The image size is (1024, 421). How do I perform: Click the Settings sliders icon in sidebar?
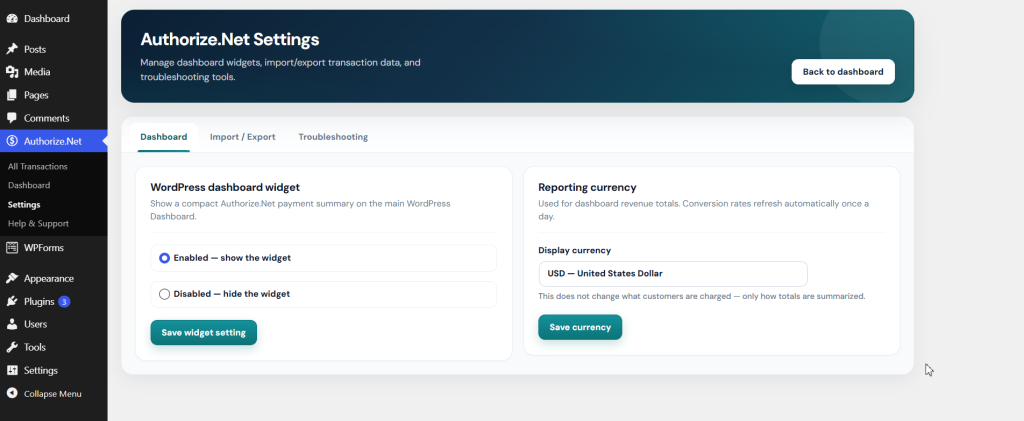click(x=12, y=370)
